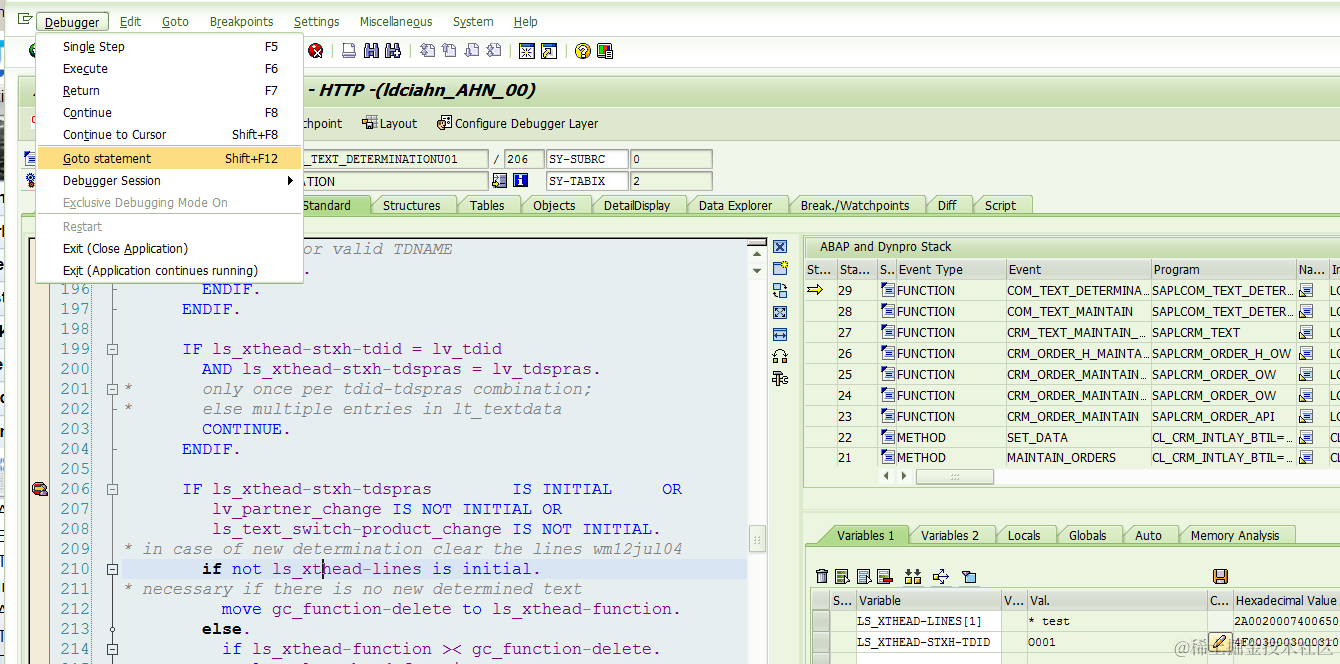Viewport: 1340px width, 664px height.
Task: Collapse the IF block at line 199
Action: pyautogui.click(x=112, y=349)
